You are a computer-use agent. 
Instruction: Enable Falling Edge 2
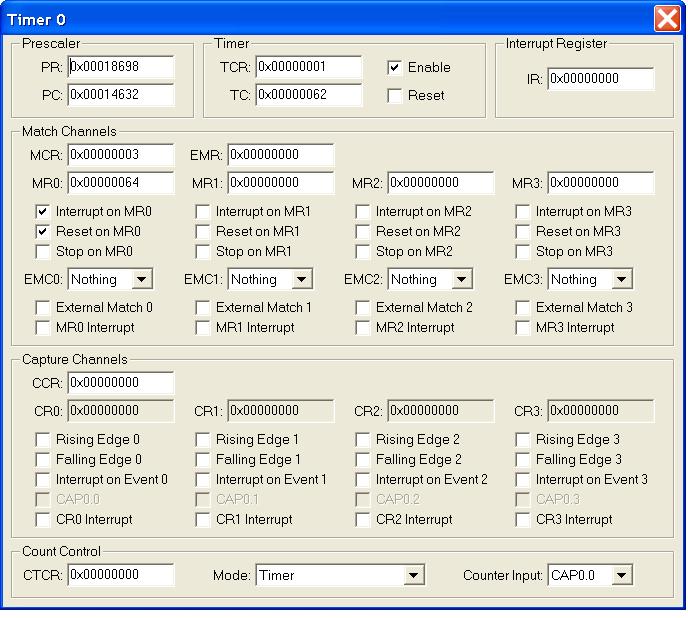click(x=362, y=460)
